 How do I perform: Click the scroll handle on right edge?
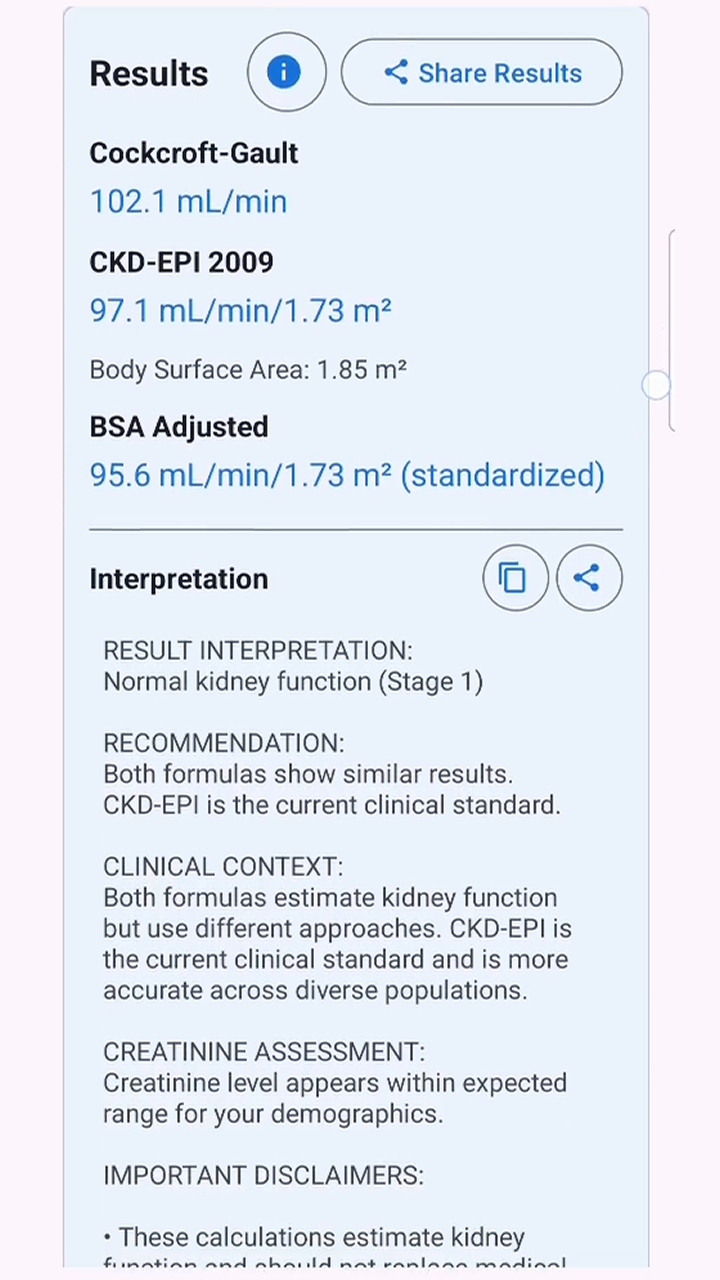pos(656,385)
